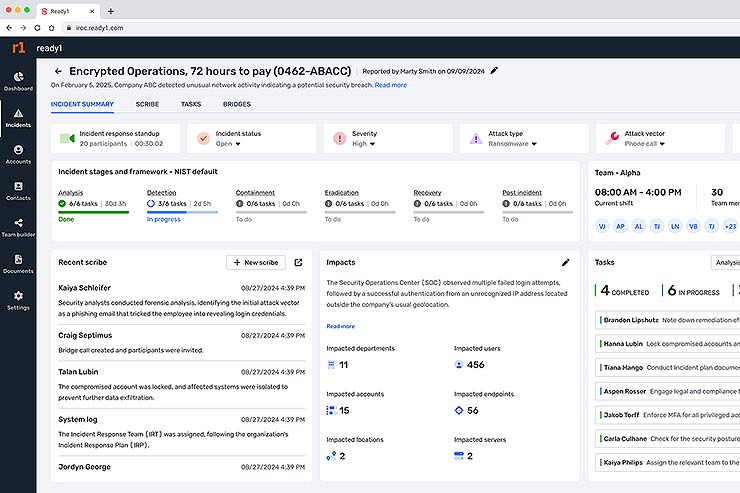This screenshot has width=740, height=493.
Task: Switch to the Bridges tab
Action: pos(236,104)
